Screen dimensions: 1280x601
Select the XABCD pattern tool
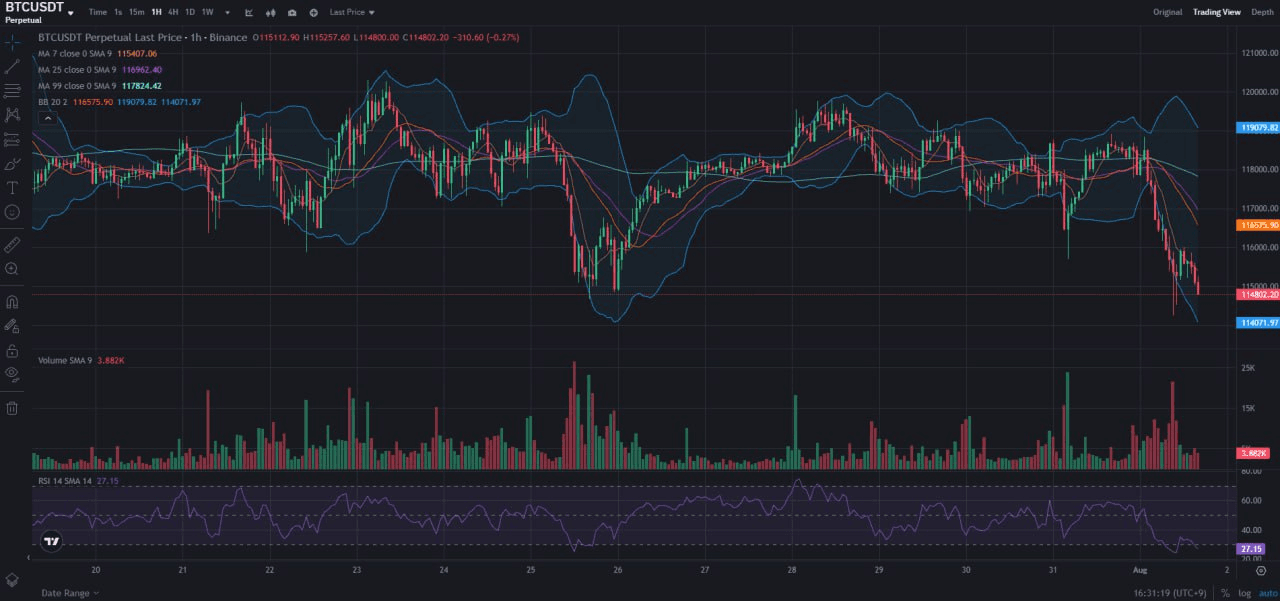coord(12,115)
